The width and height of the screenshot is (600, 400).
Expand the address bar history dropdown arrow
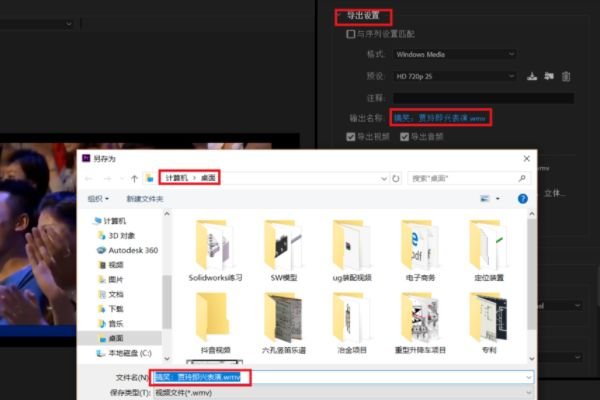[x=384, y=178]
